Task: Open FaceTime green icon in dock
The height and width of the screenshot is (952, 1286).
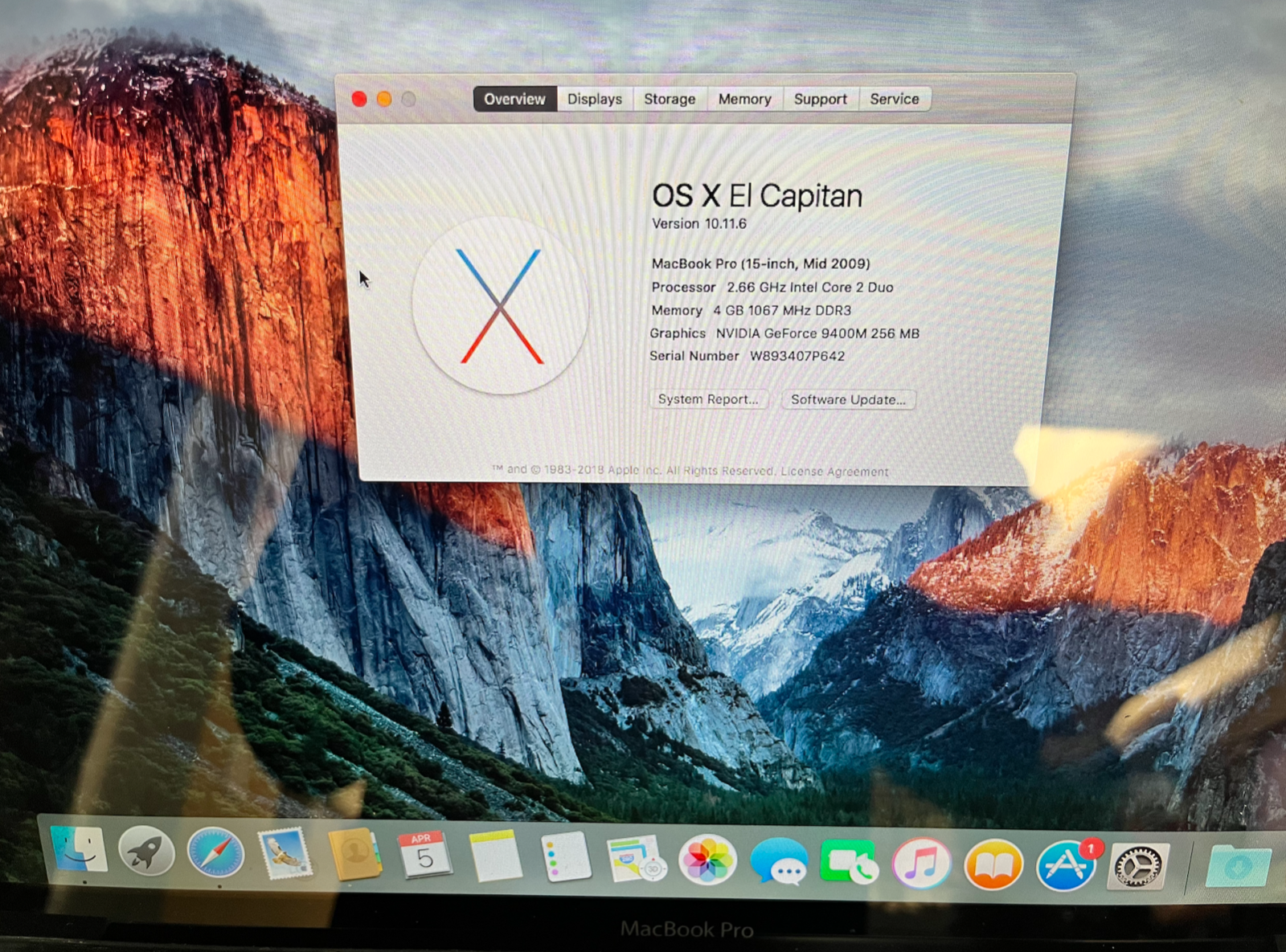Action: point(849,863)
